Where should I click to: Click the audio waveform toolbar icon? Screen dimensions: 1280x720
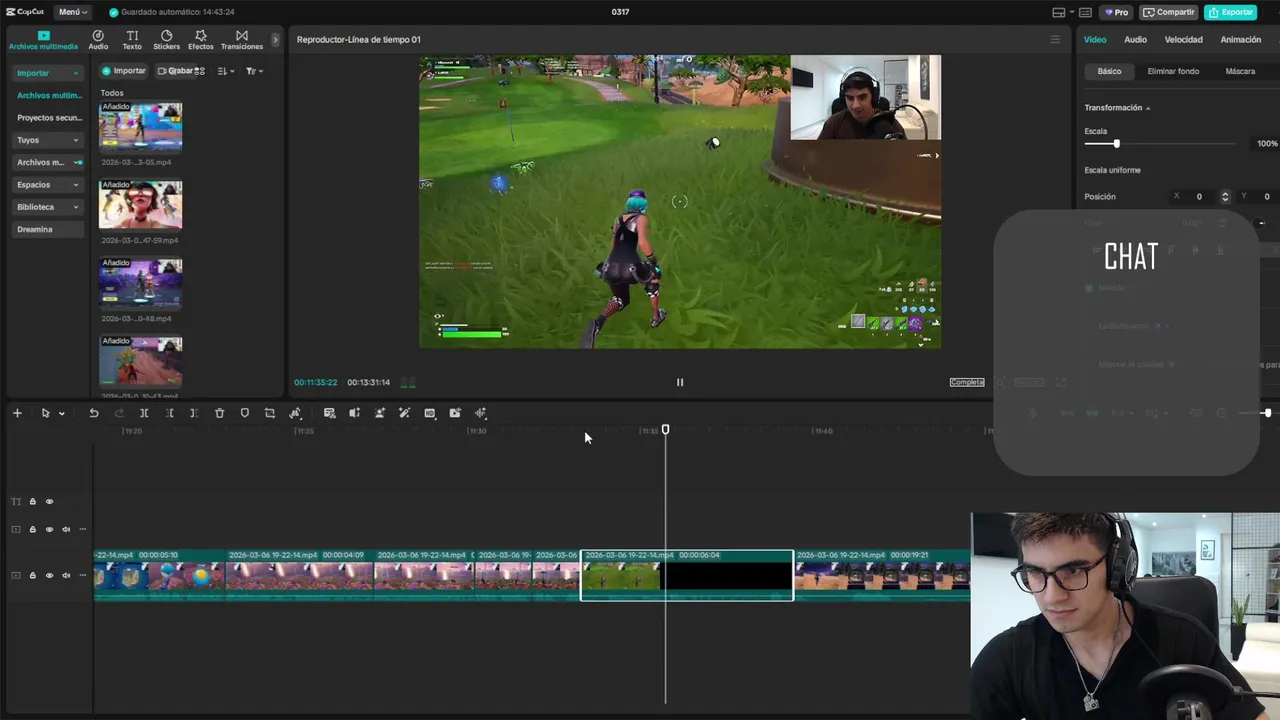pos(480,413)
